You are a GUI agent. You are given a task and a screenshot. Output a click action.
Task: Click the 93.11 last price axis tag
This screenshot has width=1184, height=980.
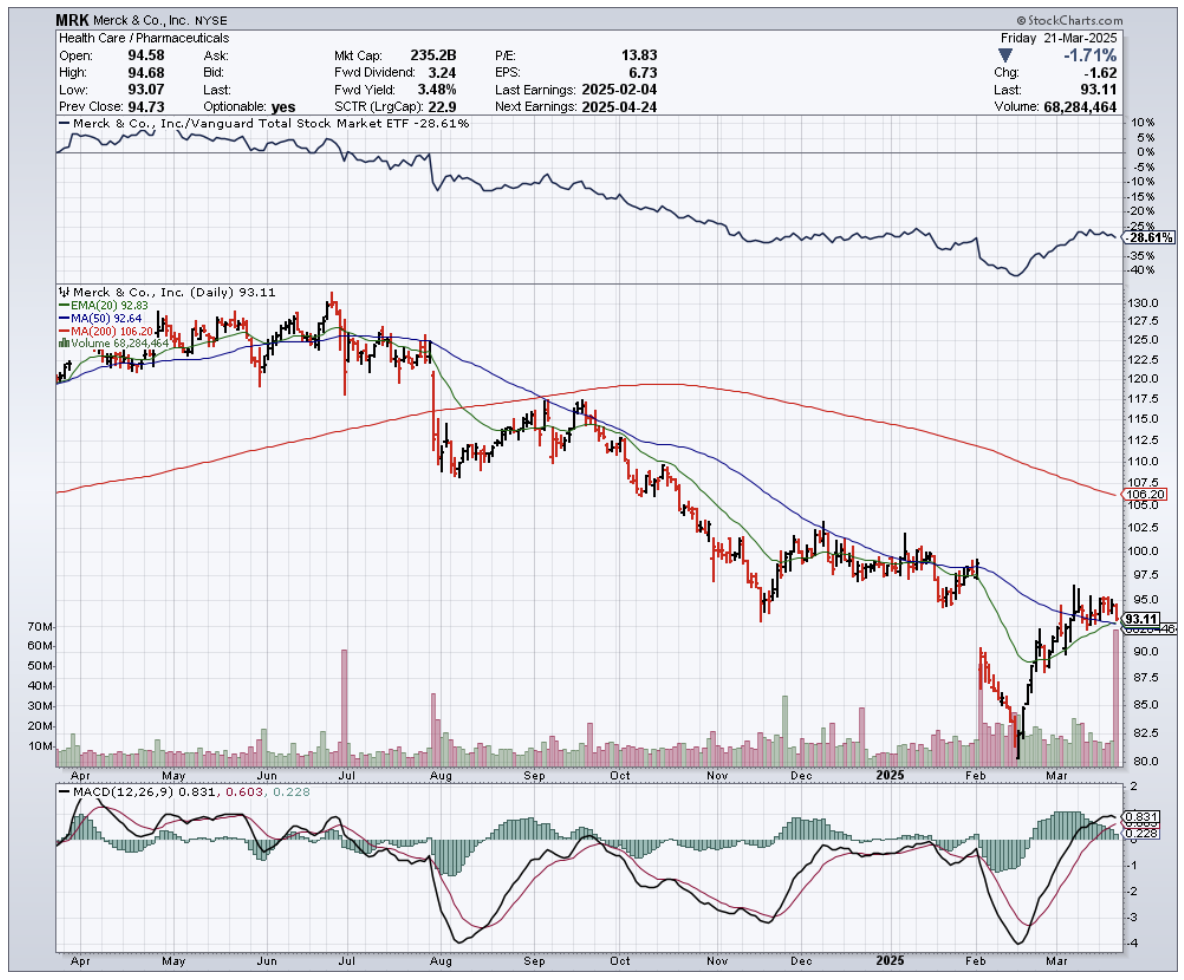(1141, 619)
